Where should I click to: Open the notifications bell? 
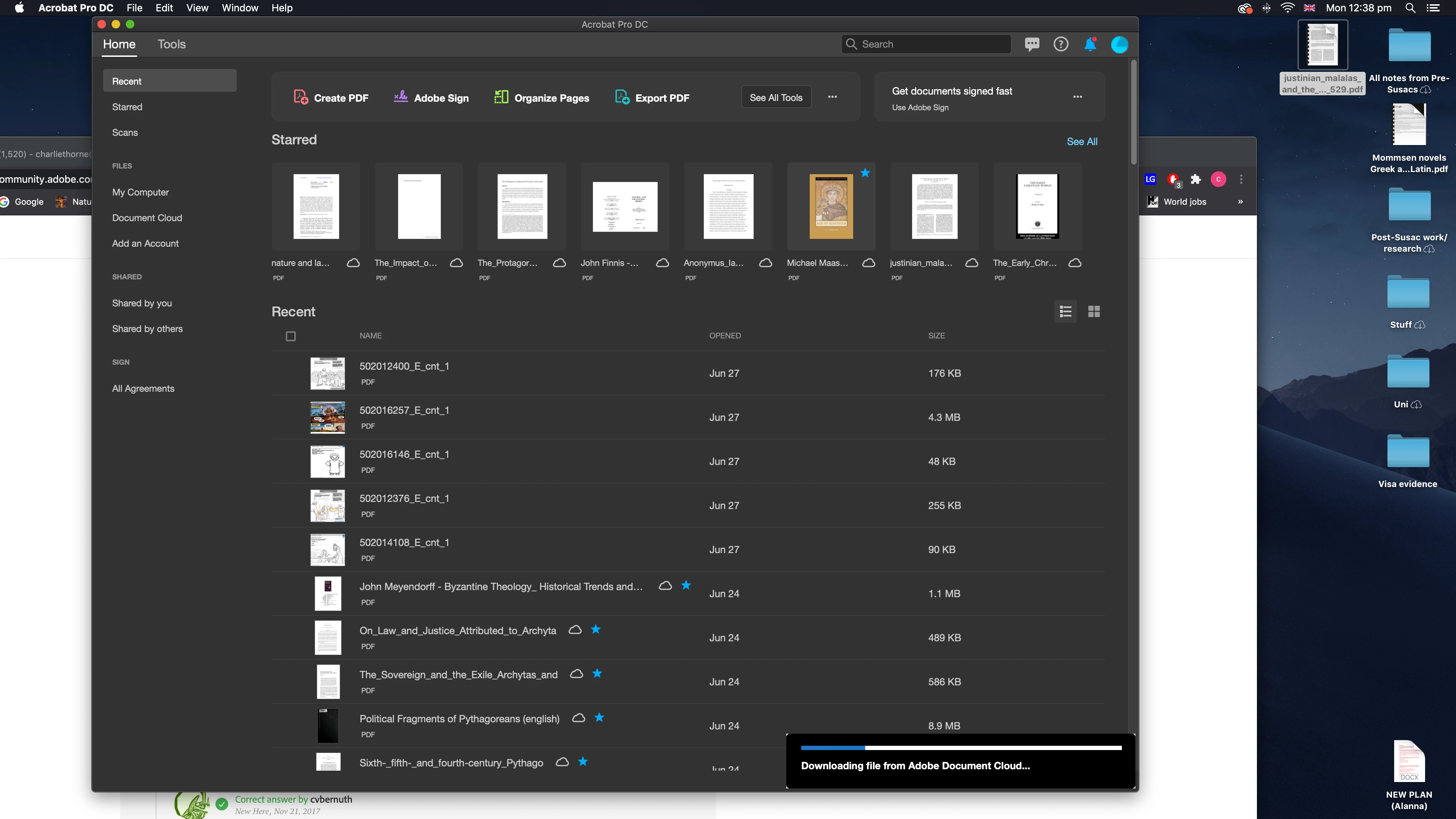1090,44
